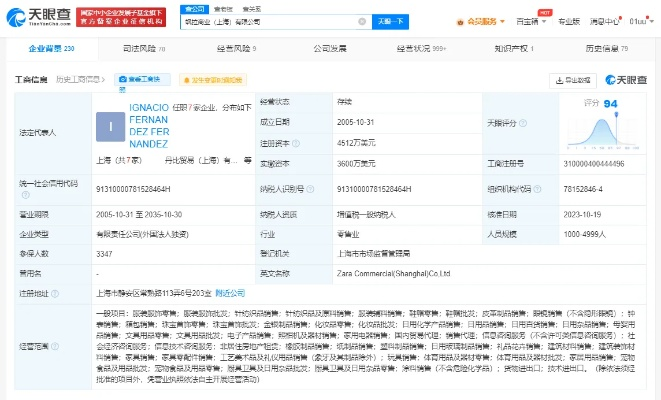Select the 查老板 search mode tab
661x400 pixels.
223,9
